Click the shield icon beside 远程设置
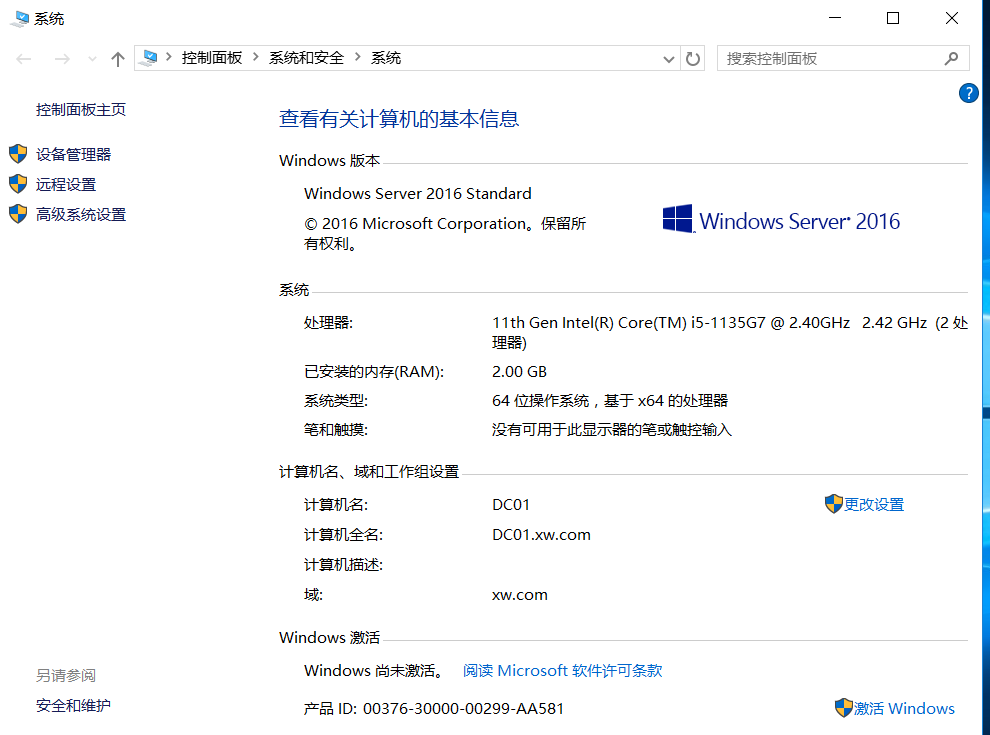 click(18, 184)
